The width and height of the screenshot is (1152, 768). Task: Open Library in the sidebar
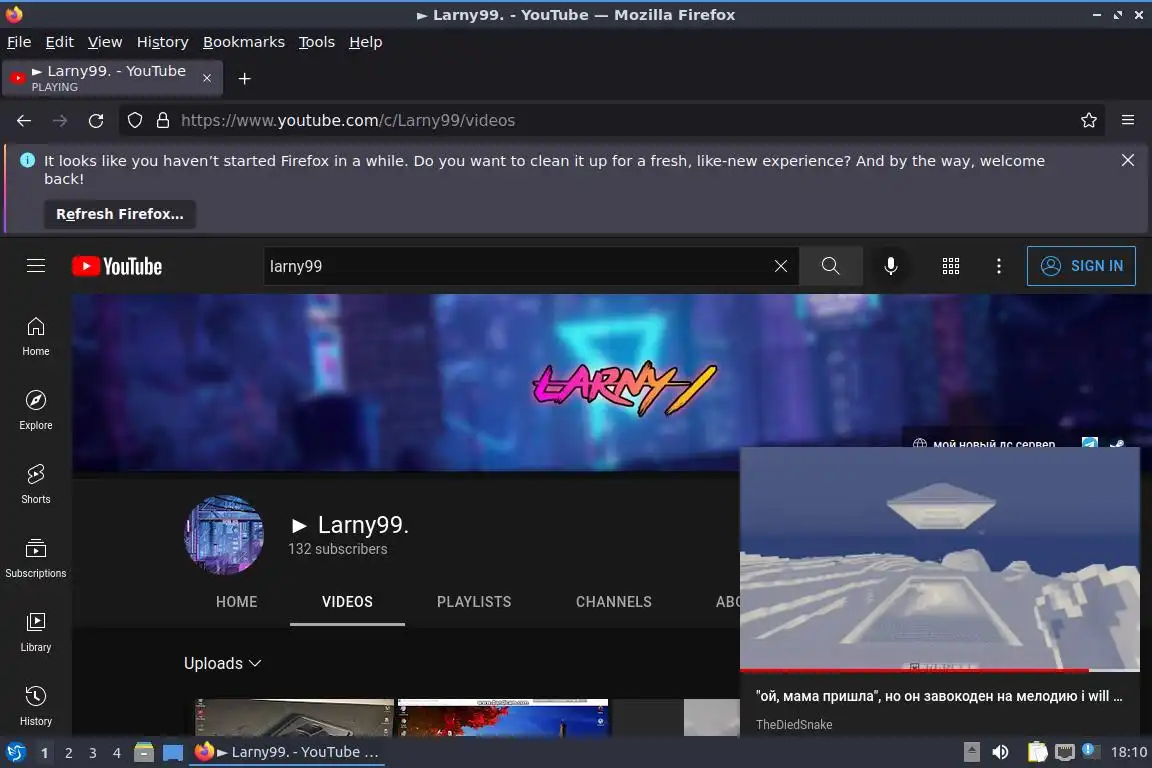point(36,632)
